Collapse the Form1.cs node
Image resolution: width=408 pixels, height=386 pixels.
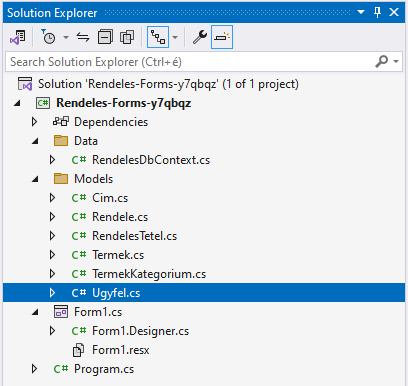pyautogui.click(x=35, y=312)
